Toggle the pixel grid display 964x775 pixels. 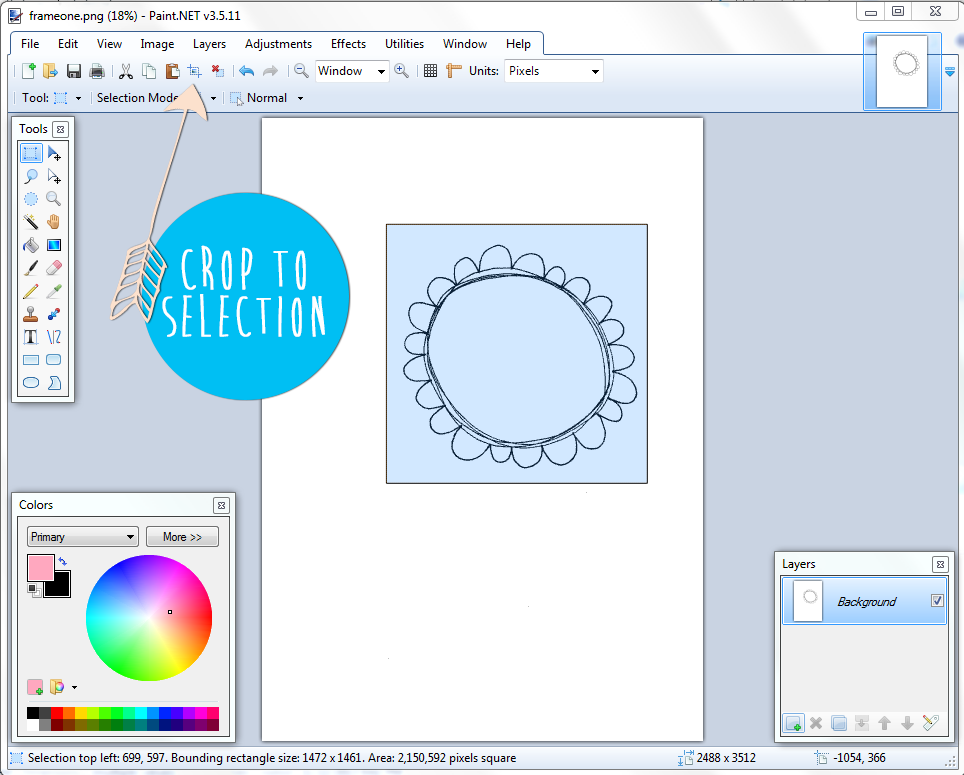(430, 71)
